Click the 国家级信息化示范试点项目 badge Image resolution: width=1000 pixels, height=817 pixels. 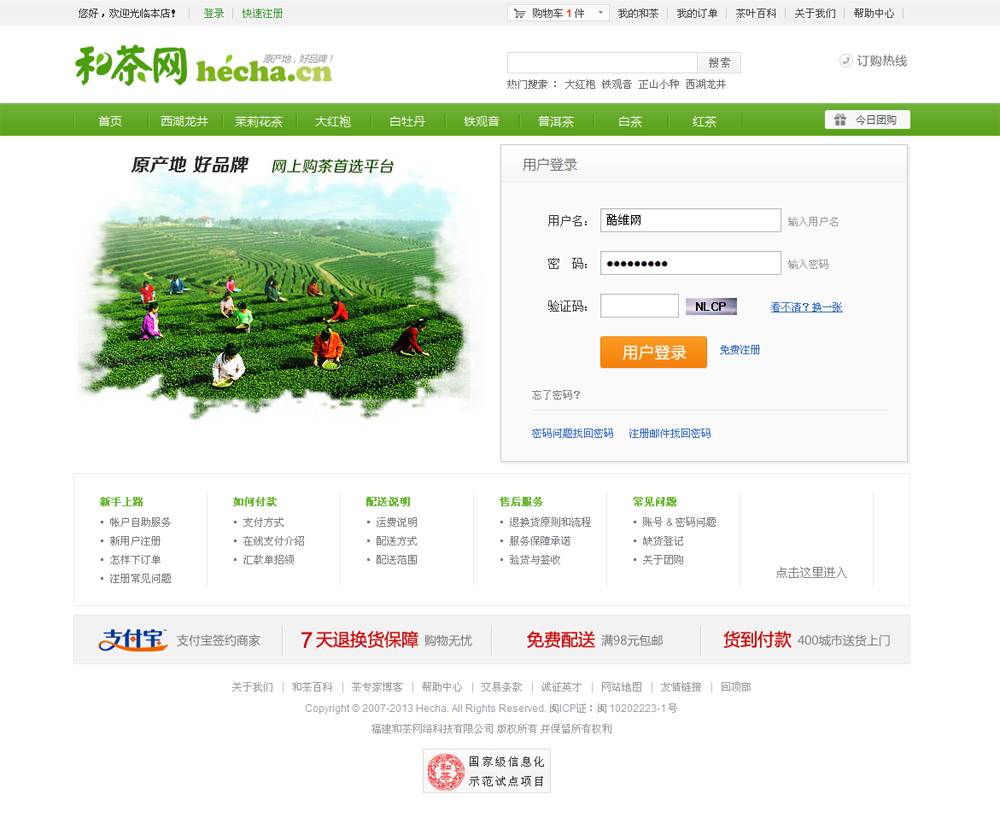(x=487, y=771)
